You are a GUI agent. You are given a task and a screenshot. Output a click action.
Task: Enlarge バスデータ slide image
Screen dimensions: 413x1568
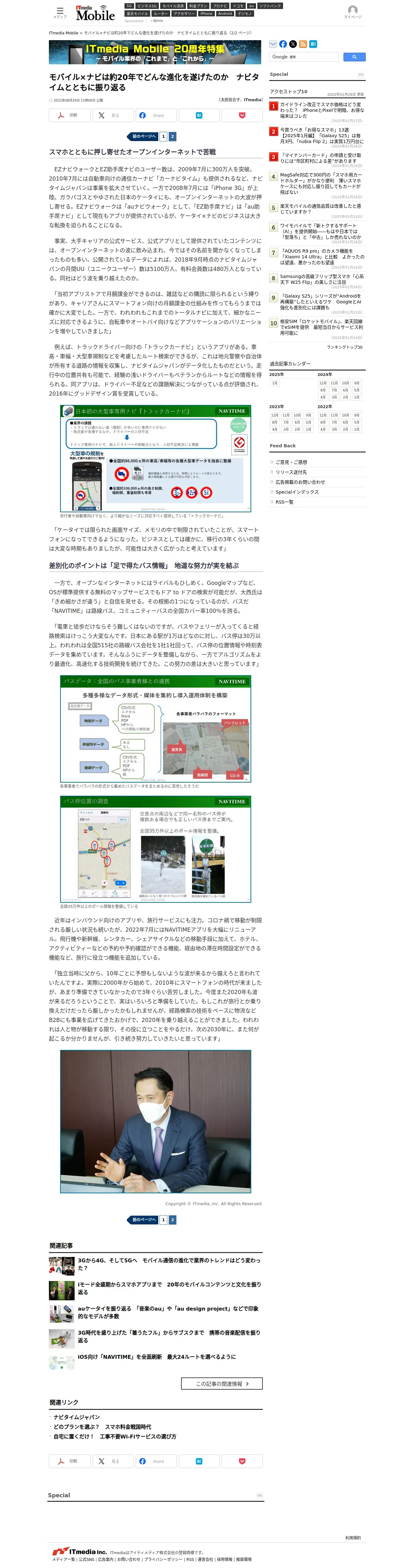click(155, 729)
